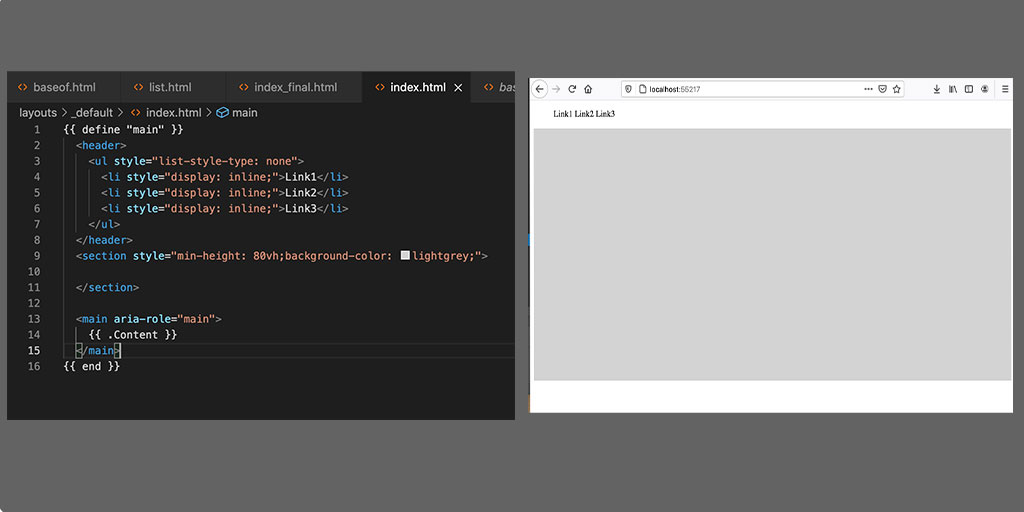
Task: Switch to the list.html editor tab
Action: coord(170,88)
